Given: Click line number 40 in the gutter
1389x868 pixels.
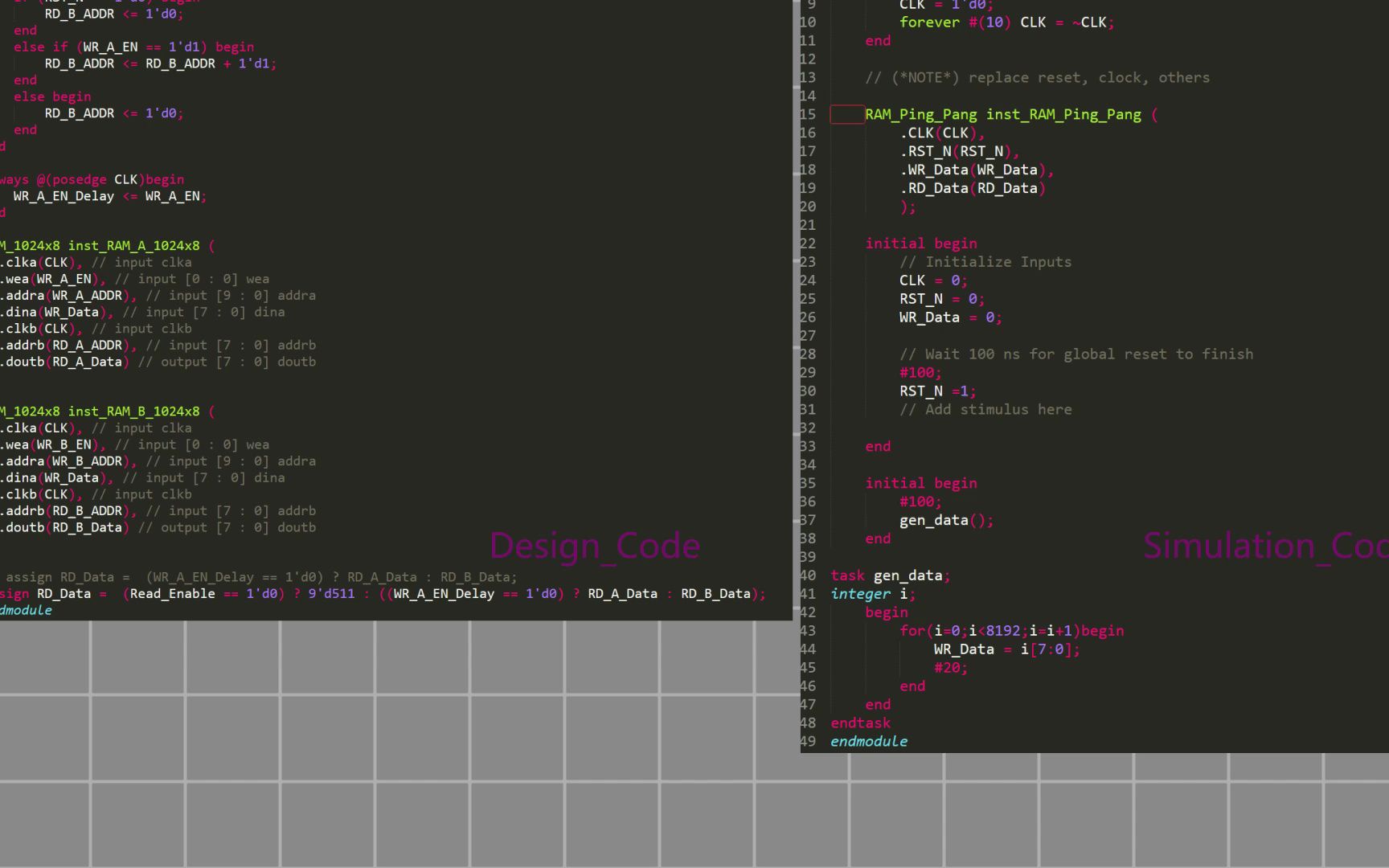Looking at the screenshot, I should (x=808, y=575).
